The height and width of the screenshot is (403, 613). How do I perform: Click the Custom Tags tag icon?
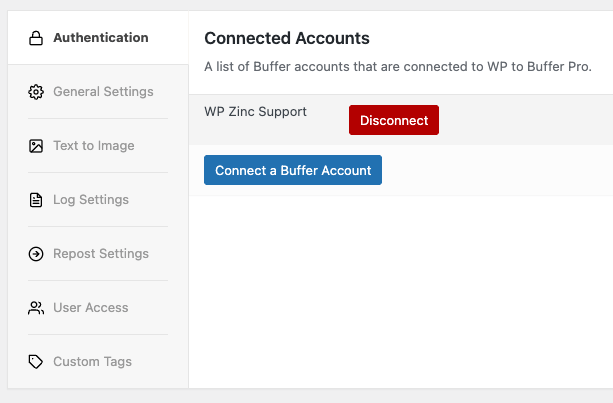[36, 362]
